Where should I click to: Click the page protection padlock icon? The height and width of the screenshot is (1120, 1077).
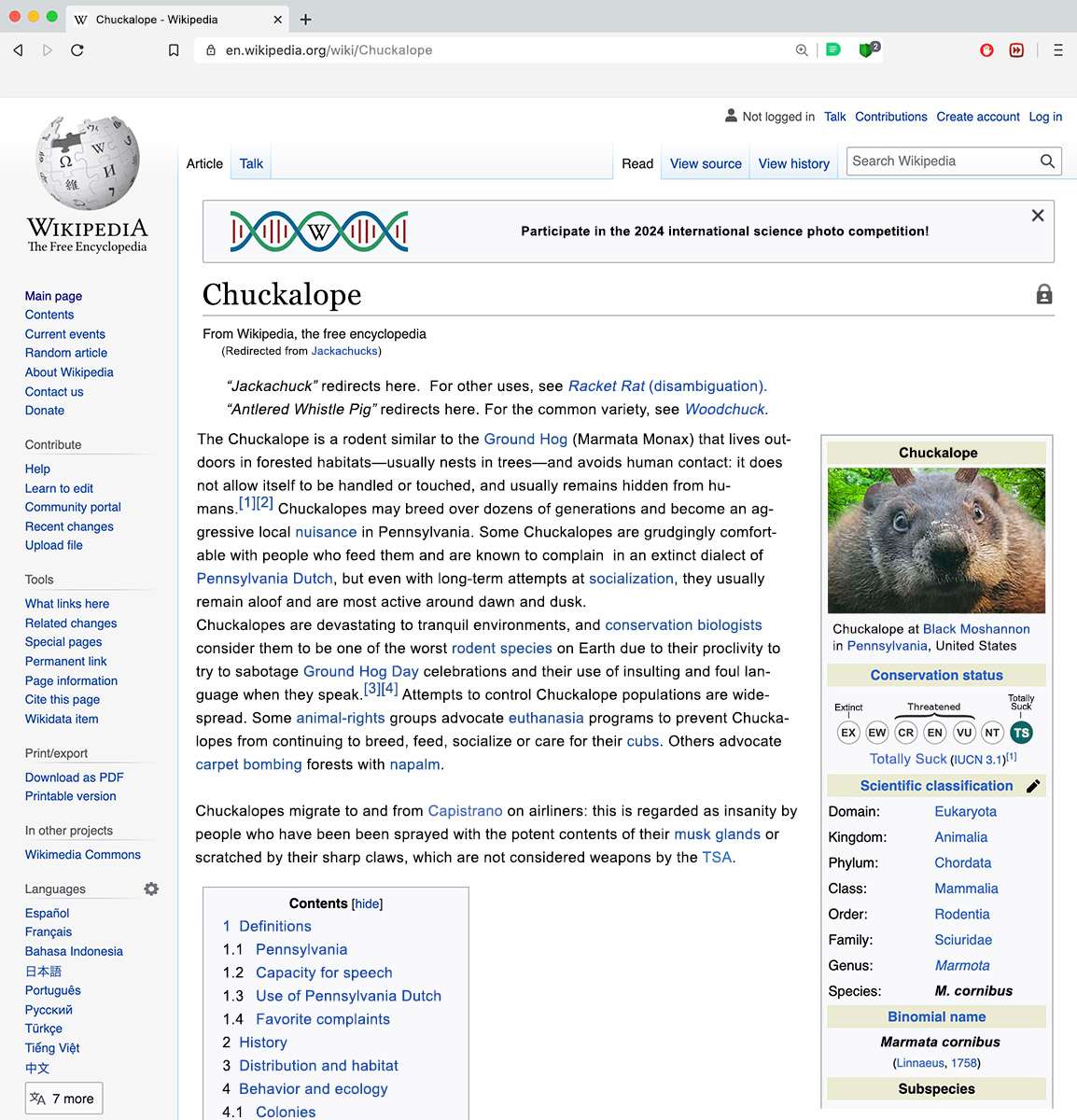(x=1043, y=293)
